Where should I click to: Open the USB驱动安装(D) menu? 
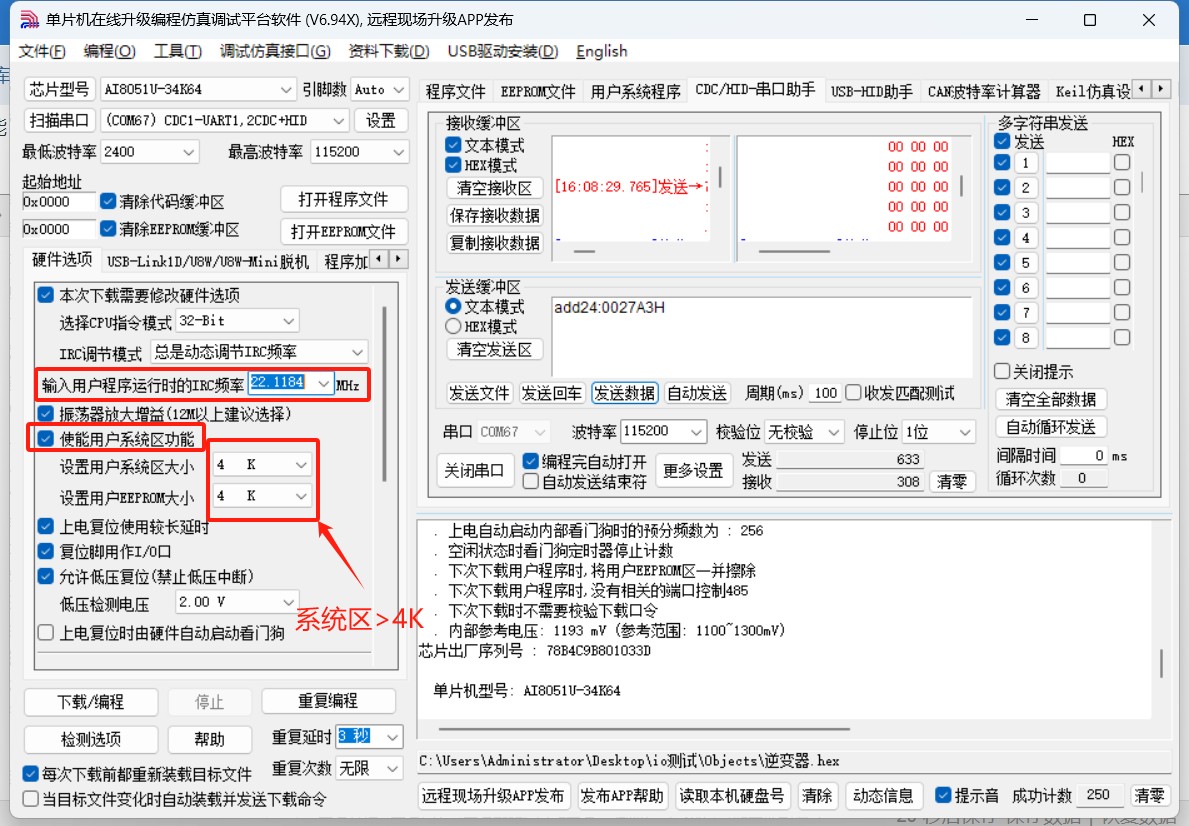tap(503, 52)
